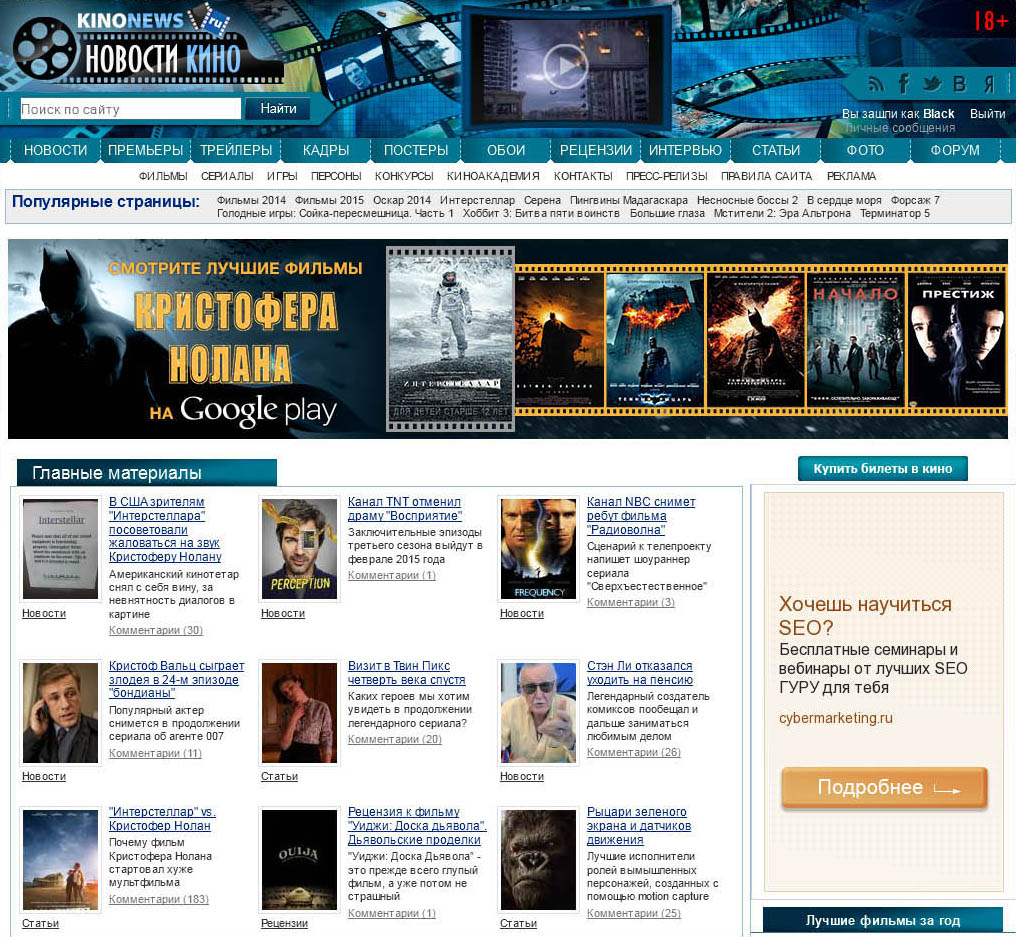
Task: Open the ПРЕМЬЕРЫ menu tab
Action: click(x=145, y=150)
